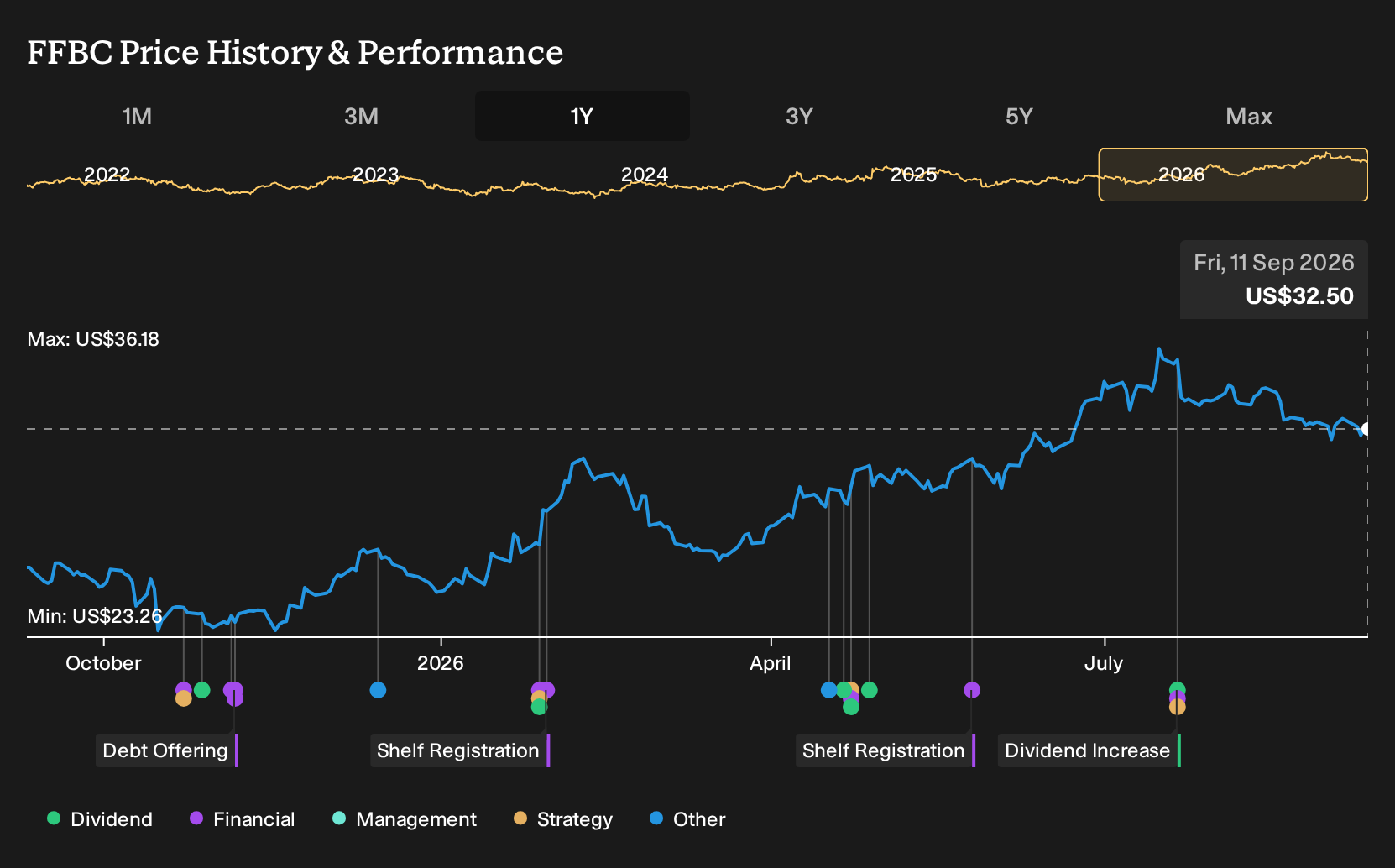Click the 'July' axis label
Image resolution: width=1395 pixels, height=868 pixels.
click(1104, 663)
